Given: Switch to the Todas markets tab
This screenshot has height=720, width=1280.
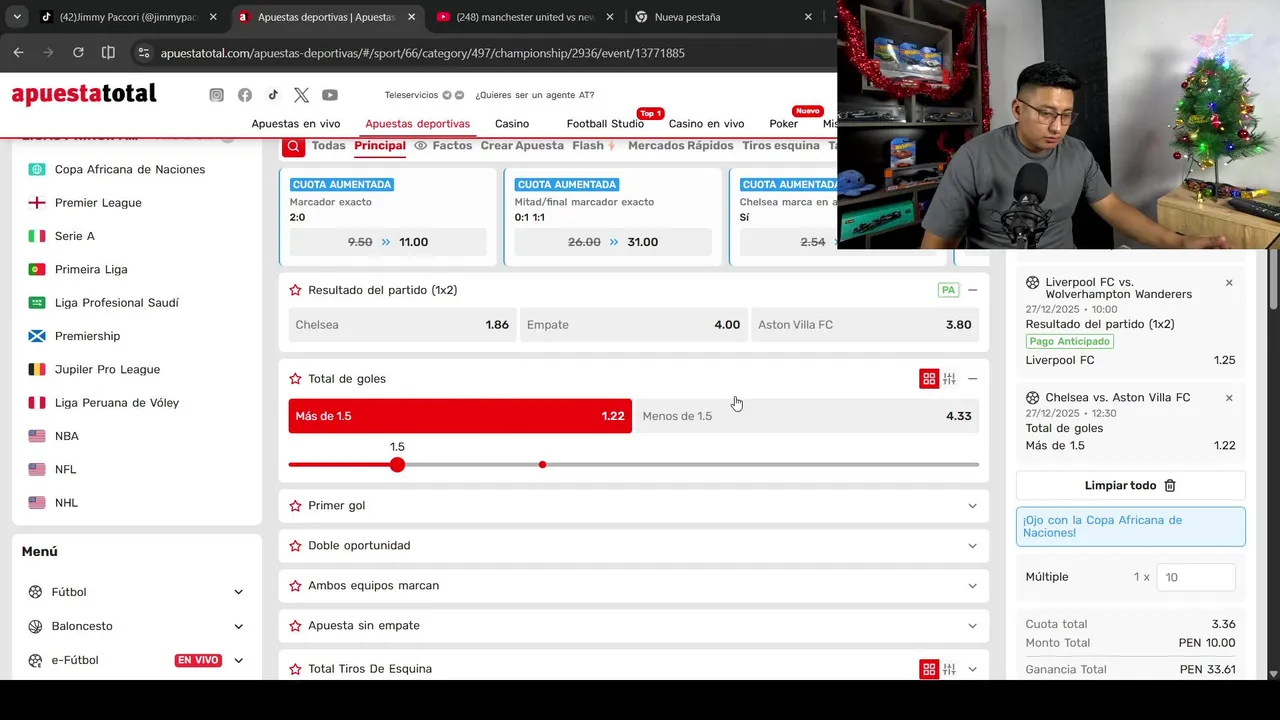Looking at the screenshot, I should coord(328,146).
